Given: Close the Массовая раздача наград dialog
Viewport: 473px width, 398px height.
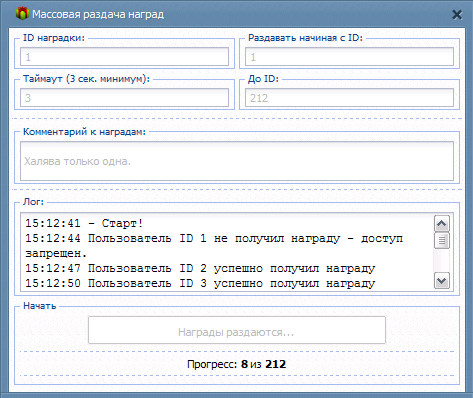Looking at the screenshot, I should (x=457, y=15).
